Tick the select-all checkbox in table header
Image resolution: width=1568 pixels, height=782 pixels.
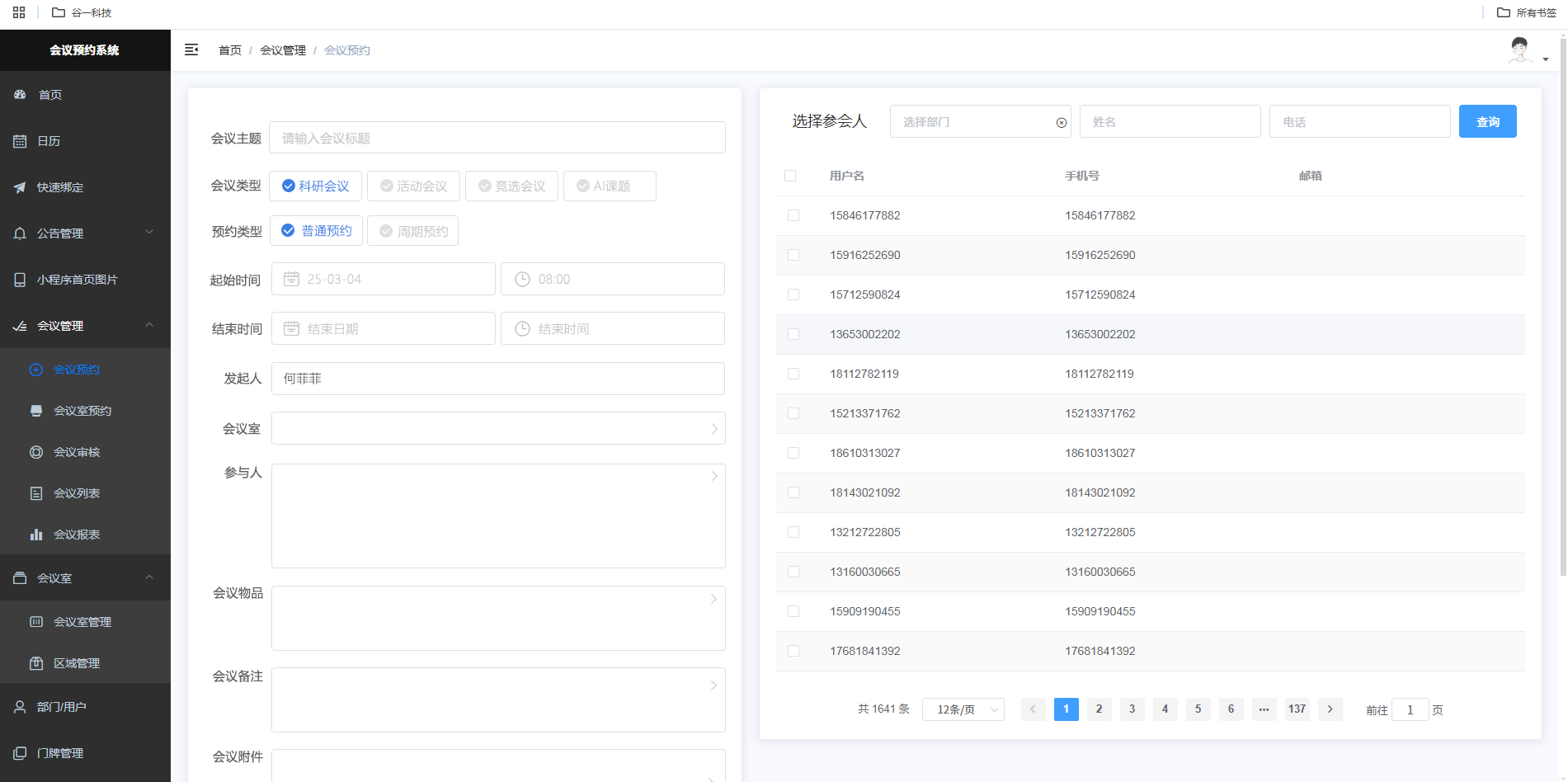790,176
